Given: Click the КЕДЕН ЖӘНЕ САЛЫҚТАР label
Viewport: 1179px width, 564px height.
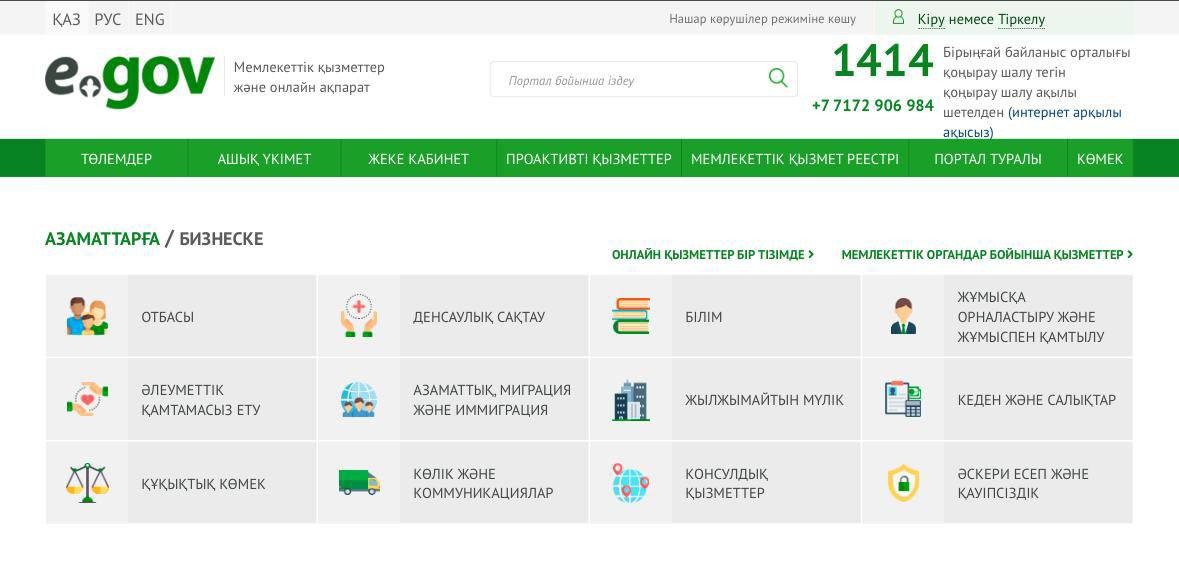Looking at the screenshot, I should (1037, 400).
